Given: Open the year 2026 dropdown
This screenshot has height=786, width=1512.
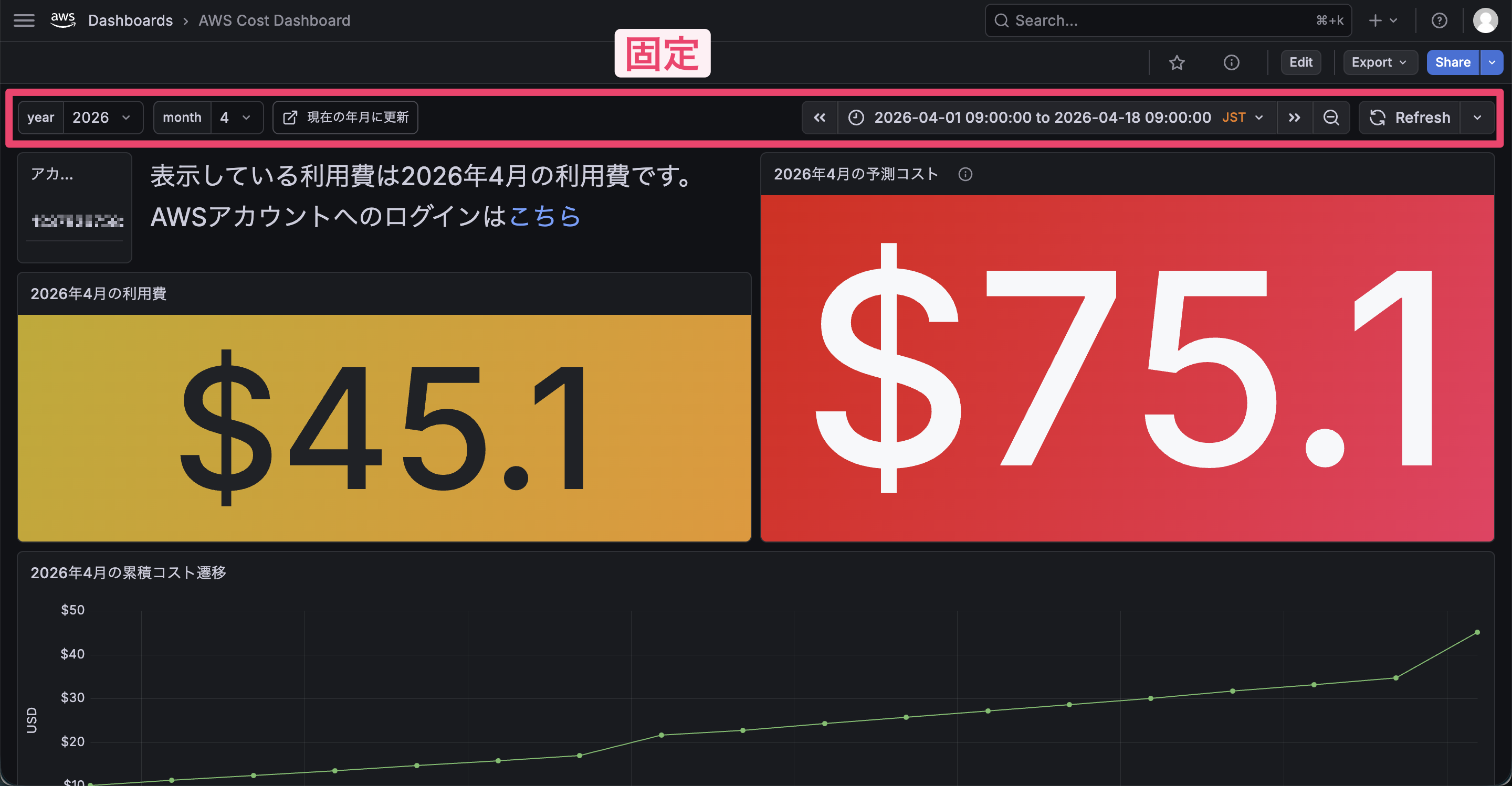Looking at the screenshot, I should [103, 118].
